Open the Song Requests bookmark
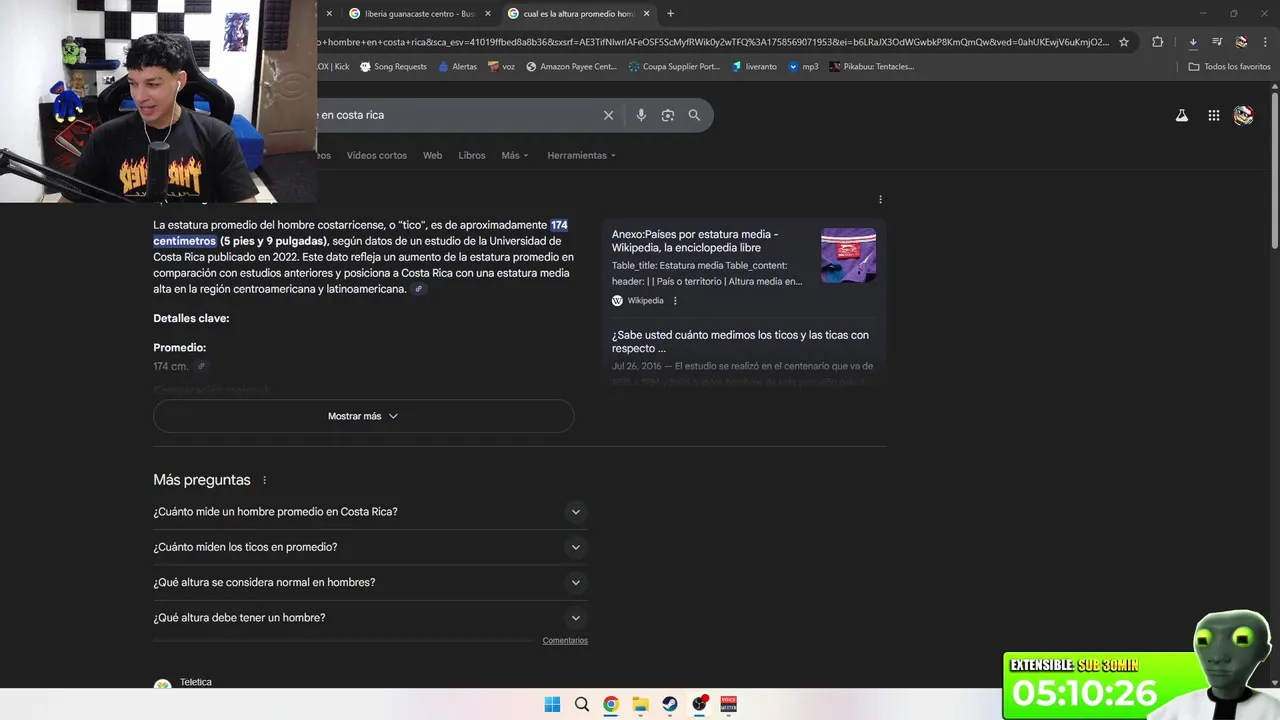The height and width of the screenshot is (720, 1280). point(393,67)
